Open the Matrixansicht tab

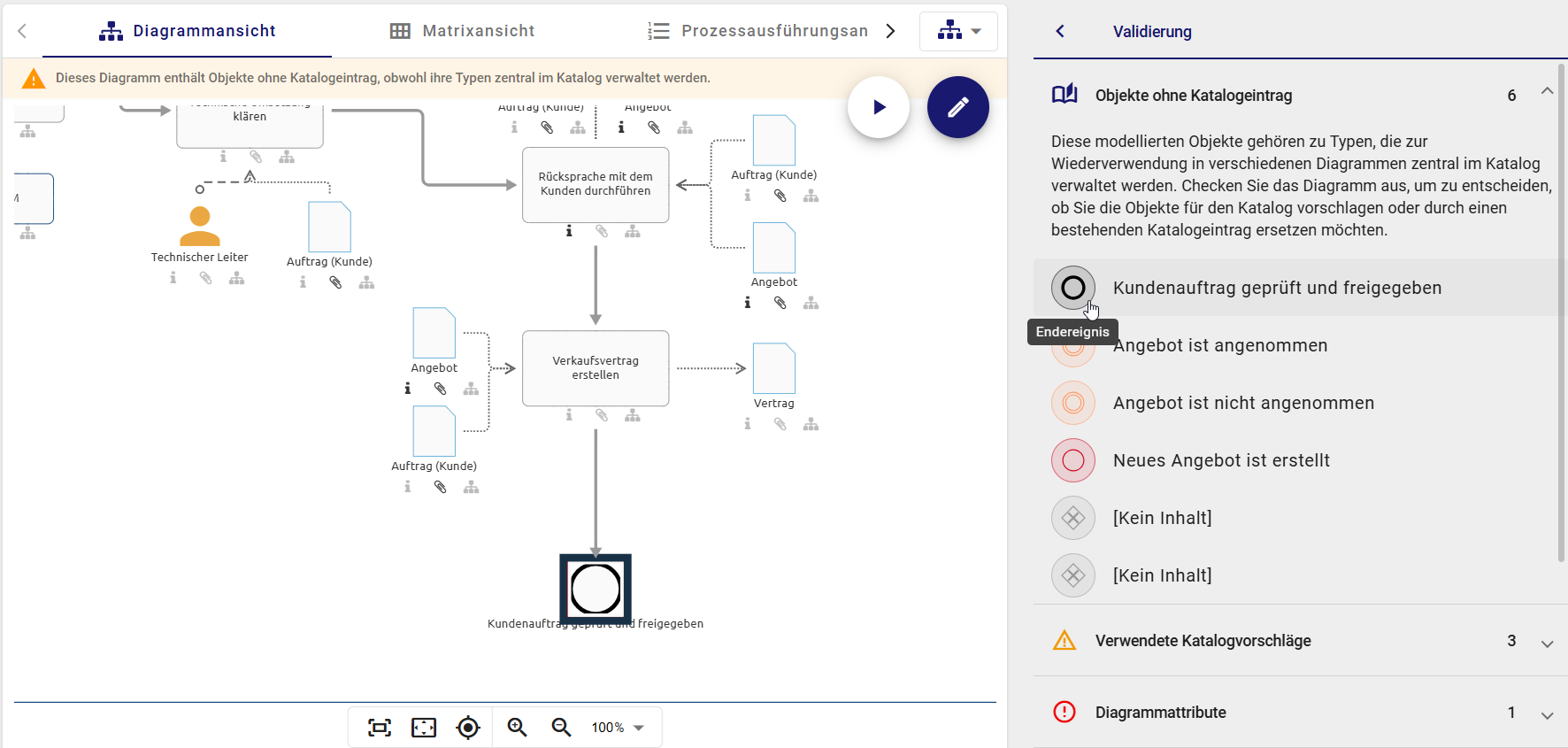coord(462,31)
